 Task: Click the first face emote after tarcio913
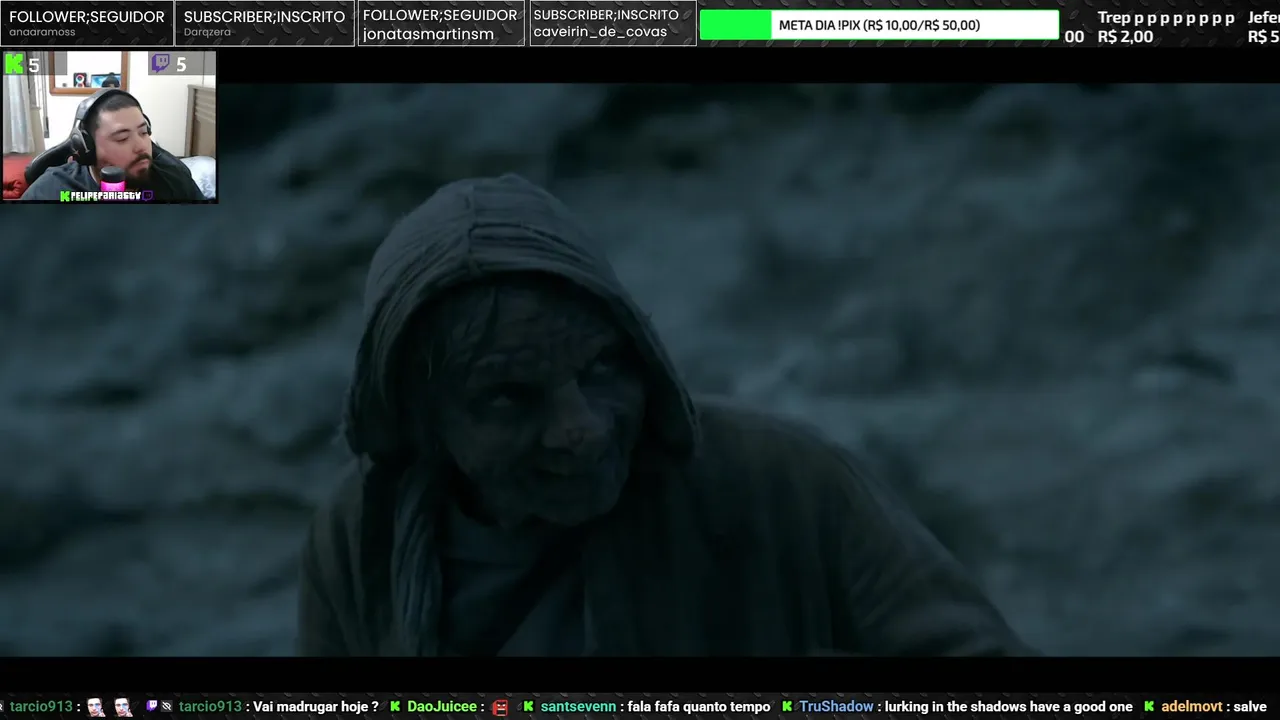[x=95, y=707]
